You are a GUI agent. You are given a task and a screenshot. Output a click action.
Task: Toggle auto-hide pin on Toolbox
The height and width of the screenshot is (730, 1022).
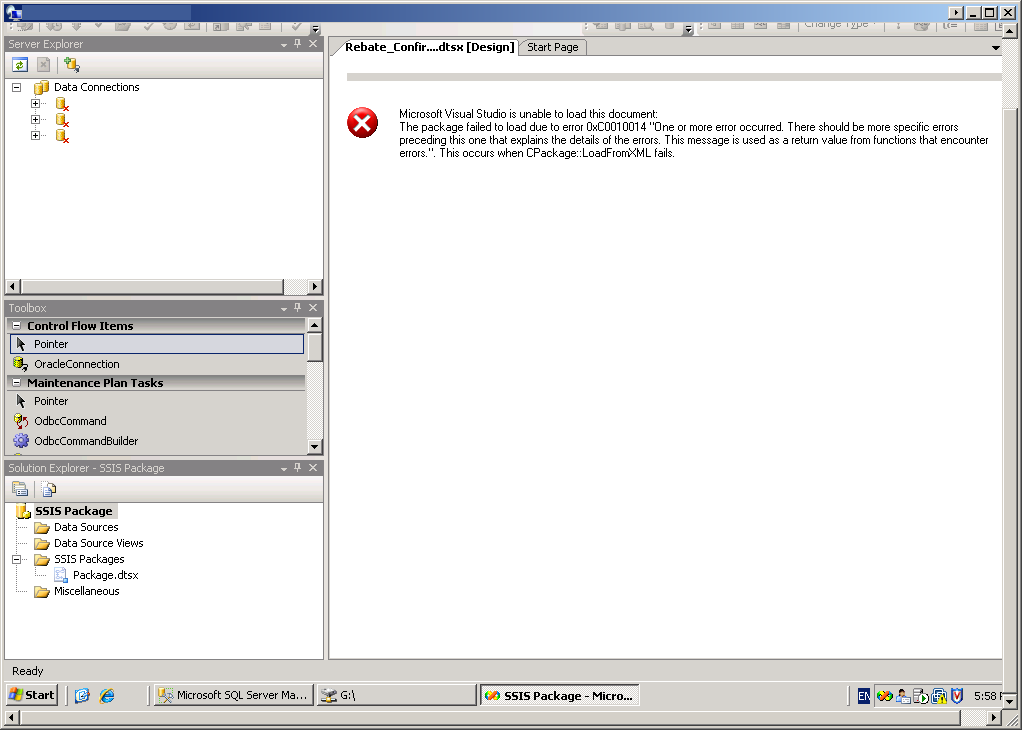coord(298,308)
